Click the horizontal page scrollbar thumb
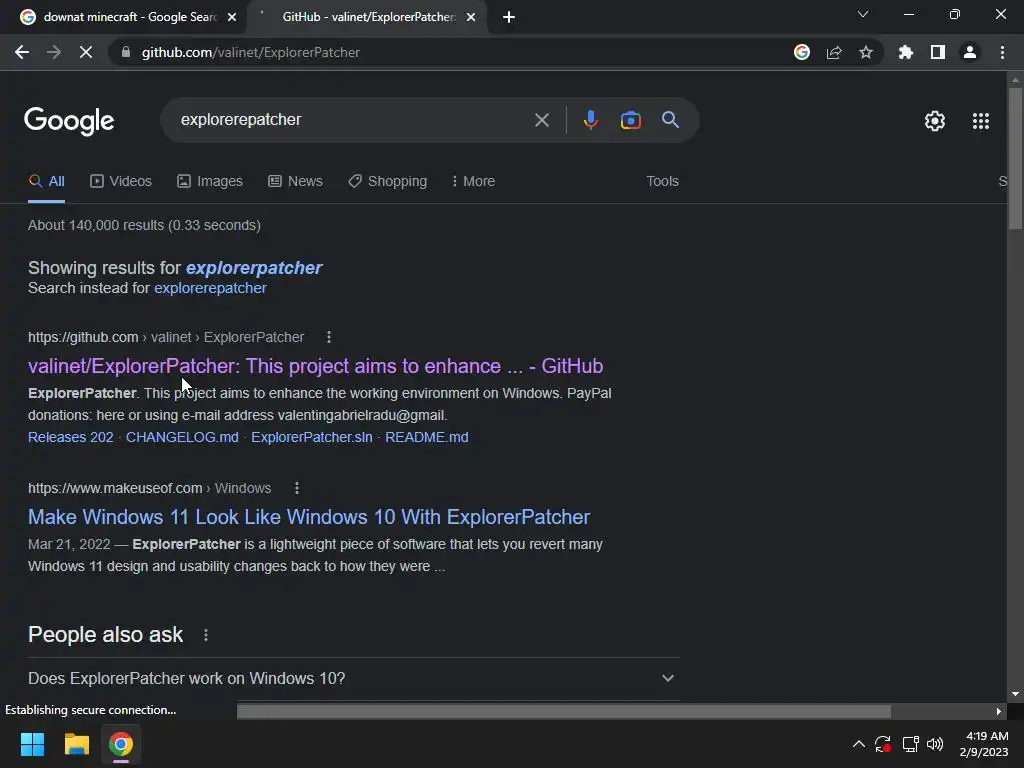 (564, 711)
